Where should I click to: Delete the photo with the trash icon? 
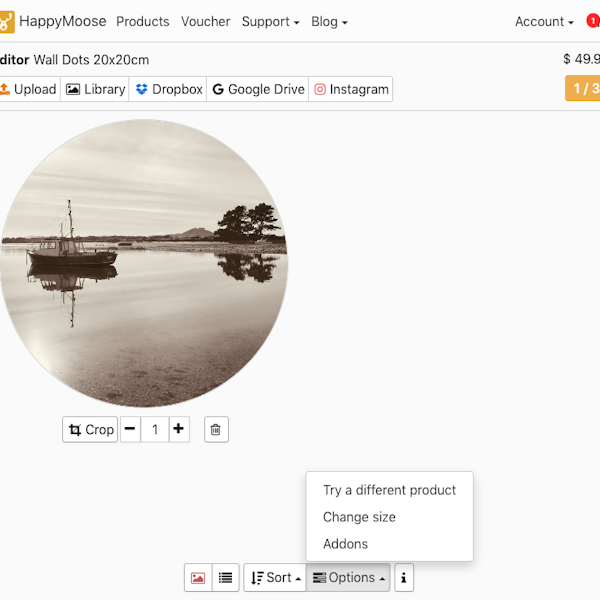pyautogui.click(x=216, y=430)
